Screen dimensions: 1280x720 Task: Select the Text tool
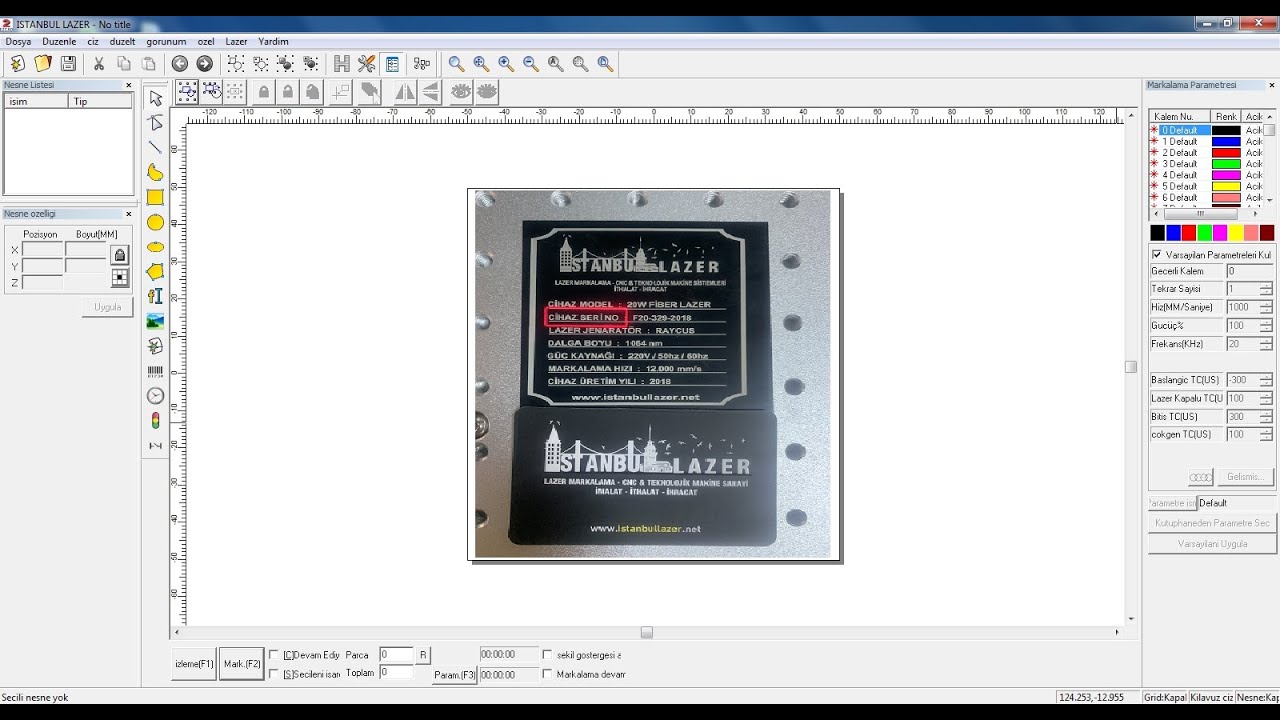click(x=155, y=296)
